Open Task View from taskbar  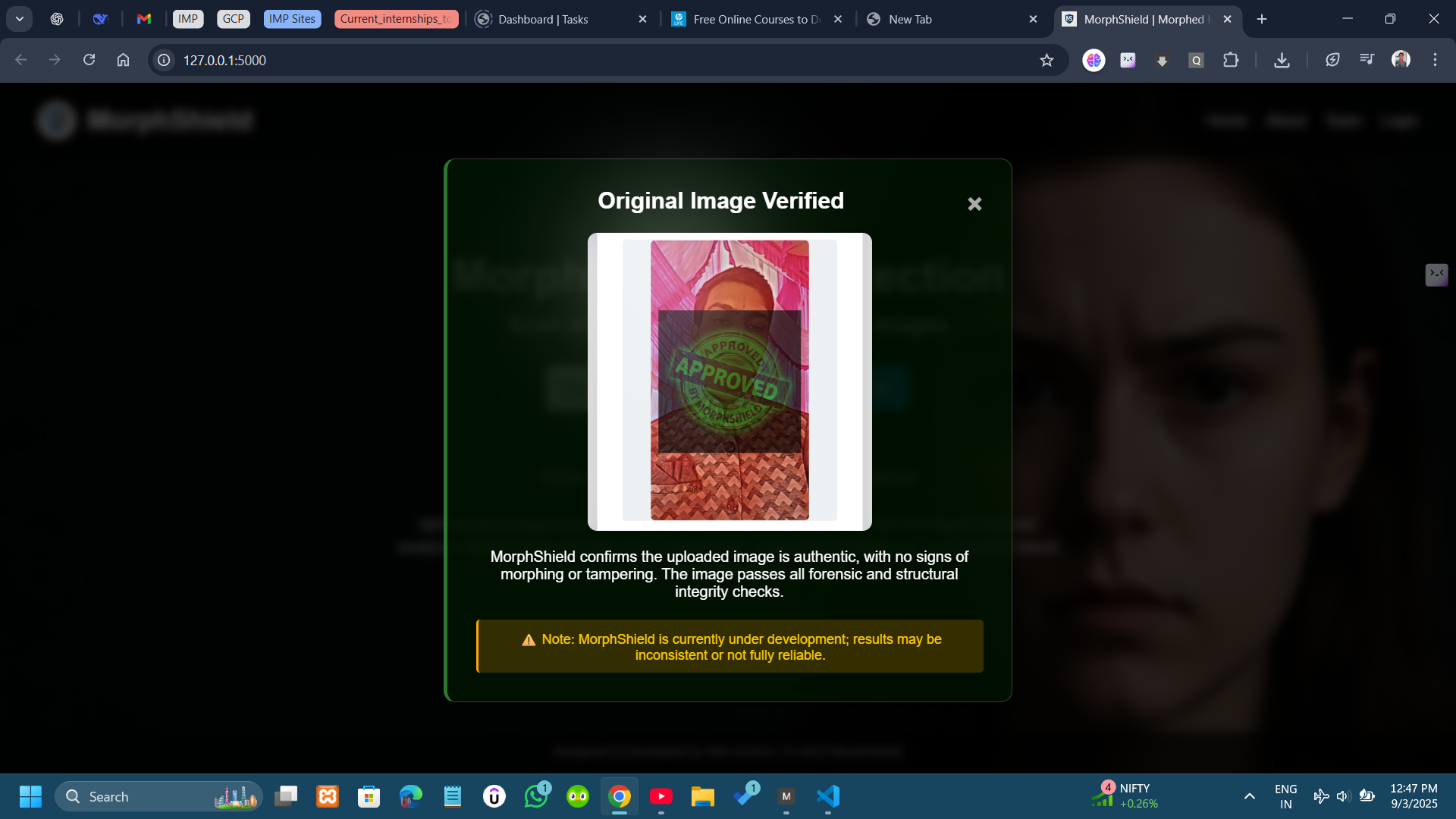(x=286, y=796)
